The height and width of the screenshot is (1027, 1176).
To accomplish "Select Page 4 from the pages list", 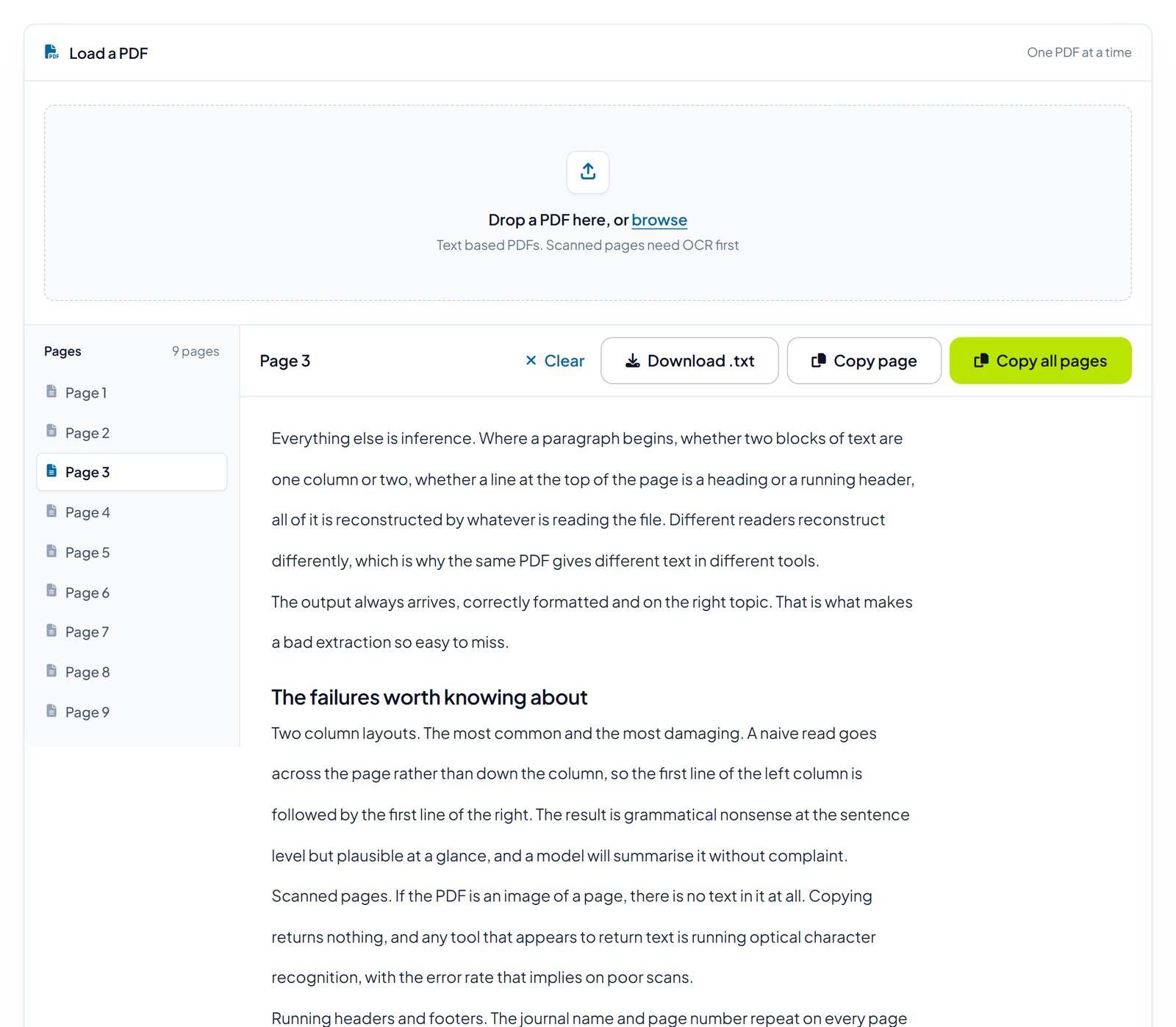I will [x=132, y=512].
